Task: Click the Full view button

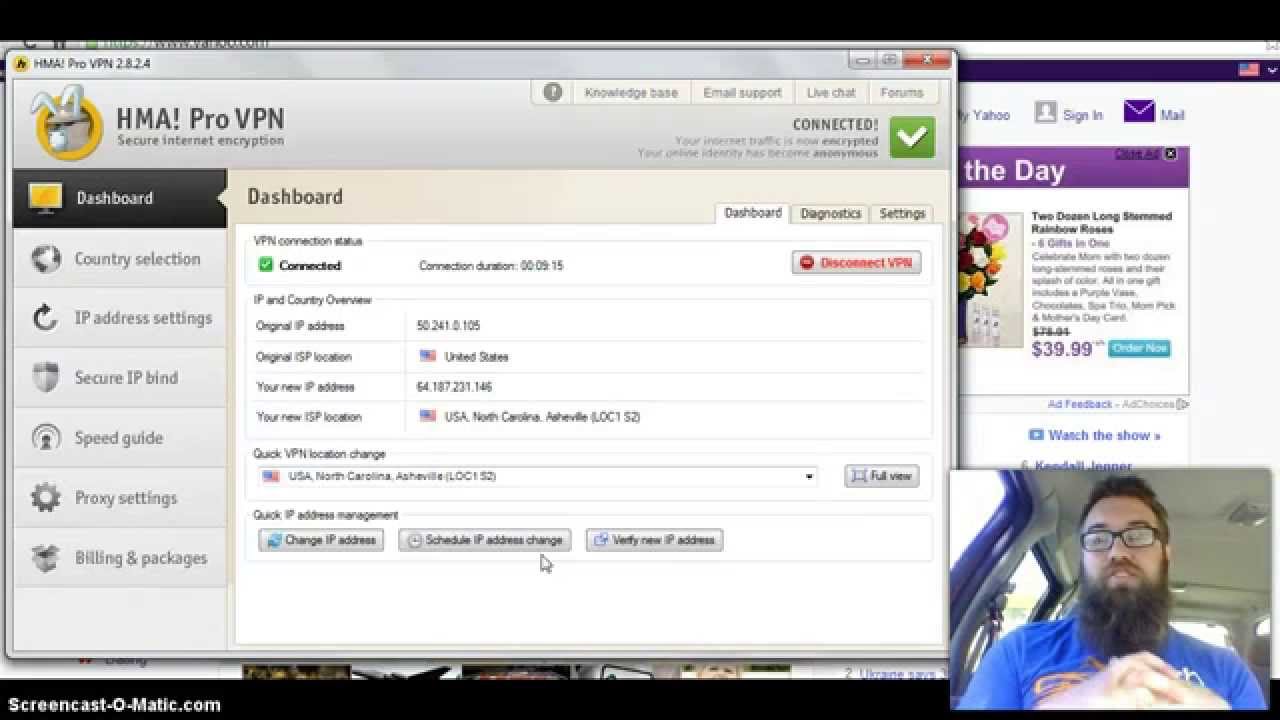Action: coord(881,476)
